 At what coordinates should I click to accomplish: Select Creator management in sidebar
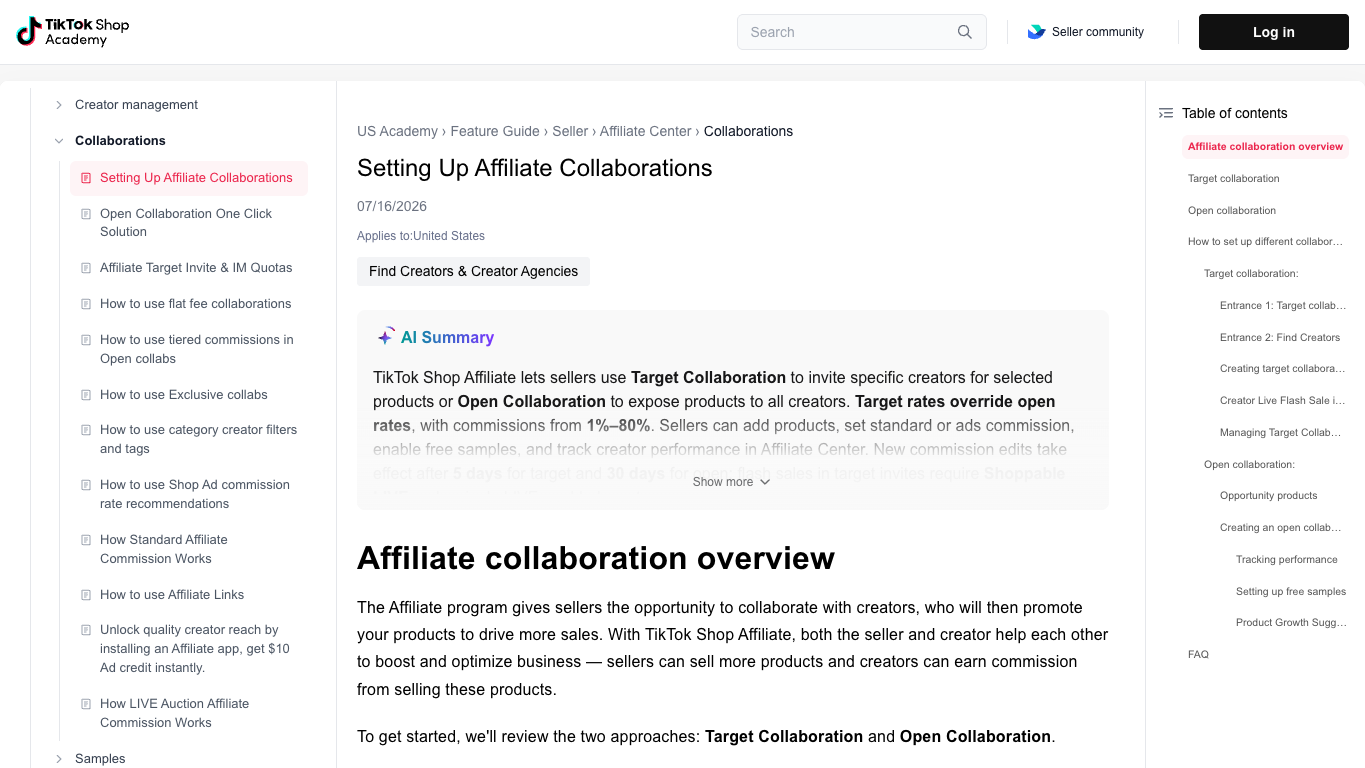coord(136,105)
